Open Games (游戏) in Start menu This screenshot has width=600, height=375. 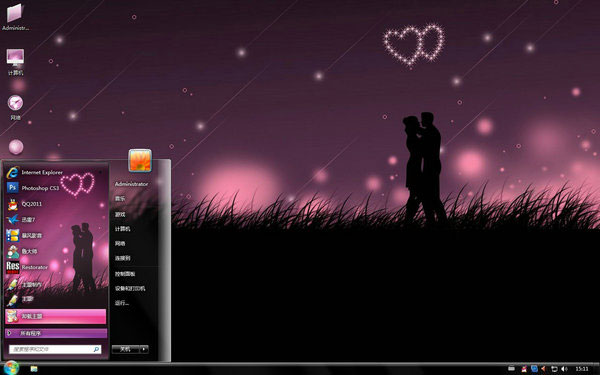120,214
